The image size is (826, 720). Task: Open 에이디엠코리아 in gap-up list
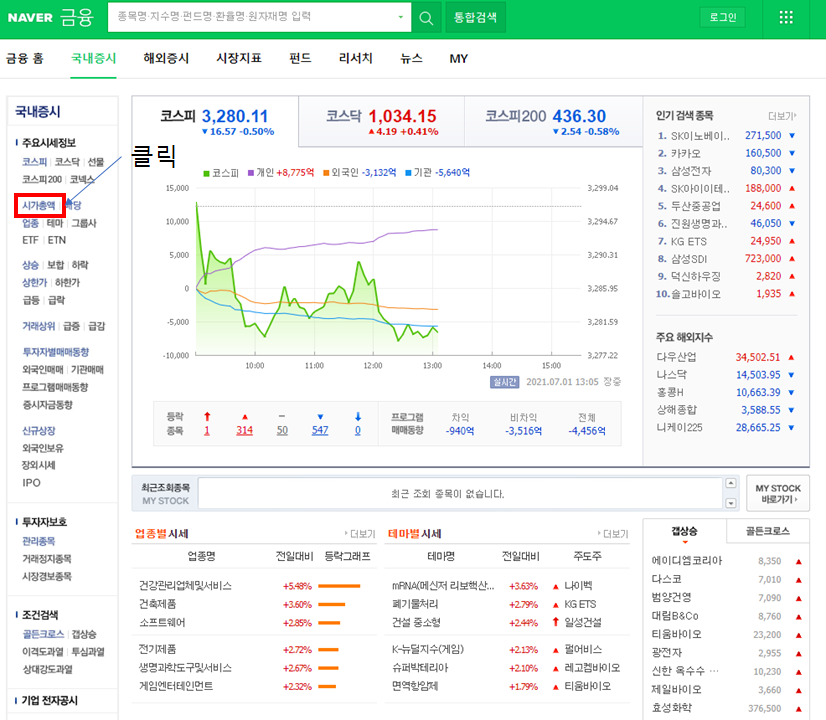point(686,561)
